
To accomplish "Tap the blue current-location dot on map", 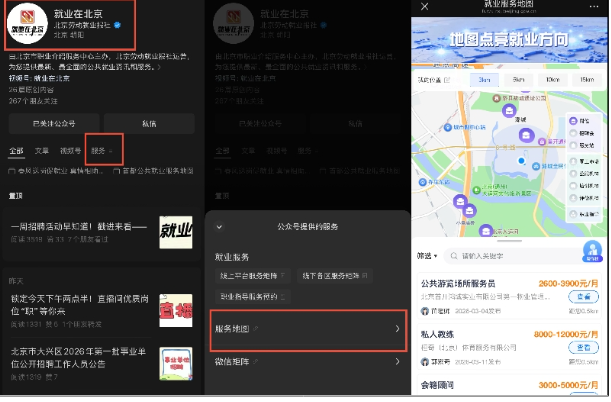I will coord(520,159).
